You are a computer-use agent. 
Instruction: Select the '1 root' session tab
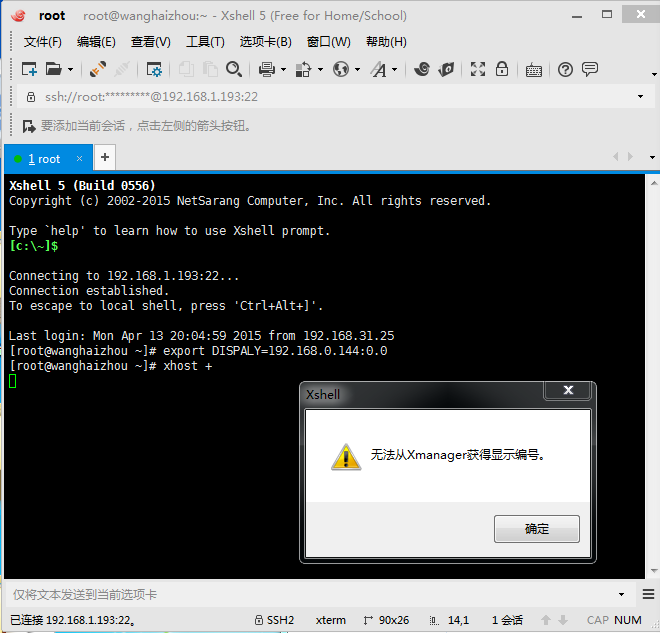point(45,159)
